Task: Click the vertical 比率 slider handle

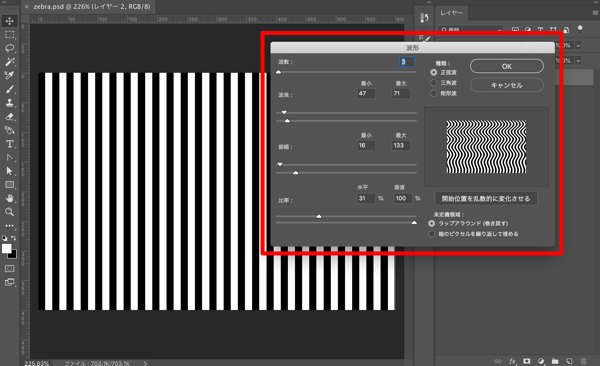Action: point(414,222)
